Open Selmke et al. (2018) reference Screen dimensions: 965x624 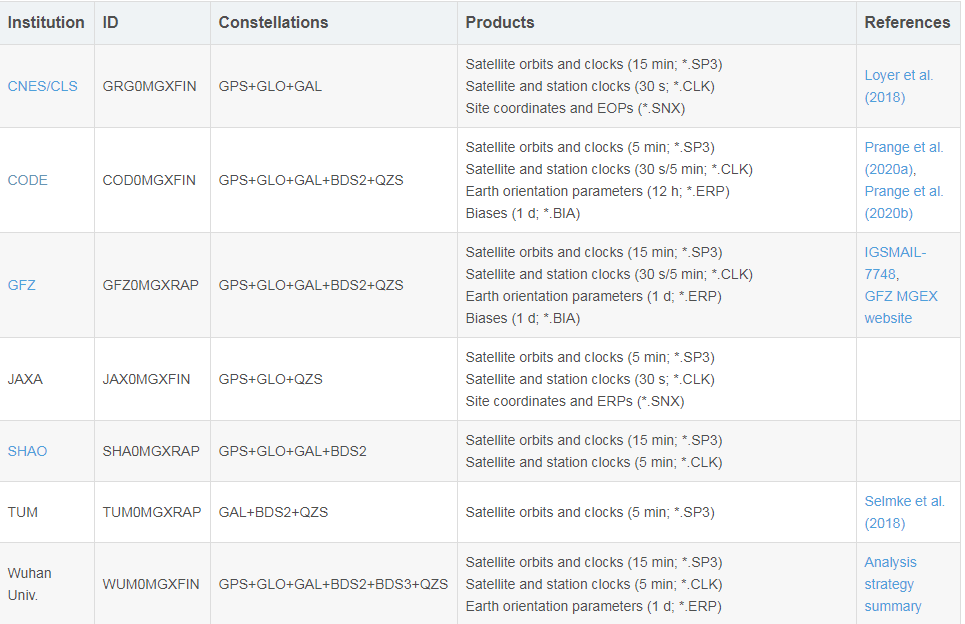point(903,512)
